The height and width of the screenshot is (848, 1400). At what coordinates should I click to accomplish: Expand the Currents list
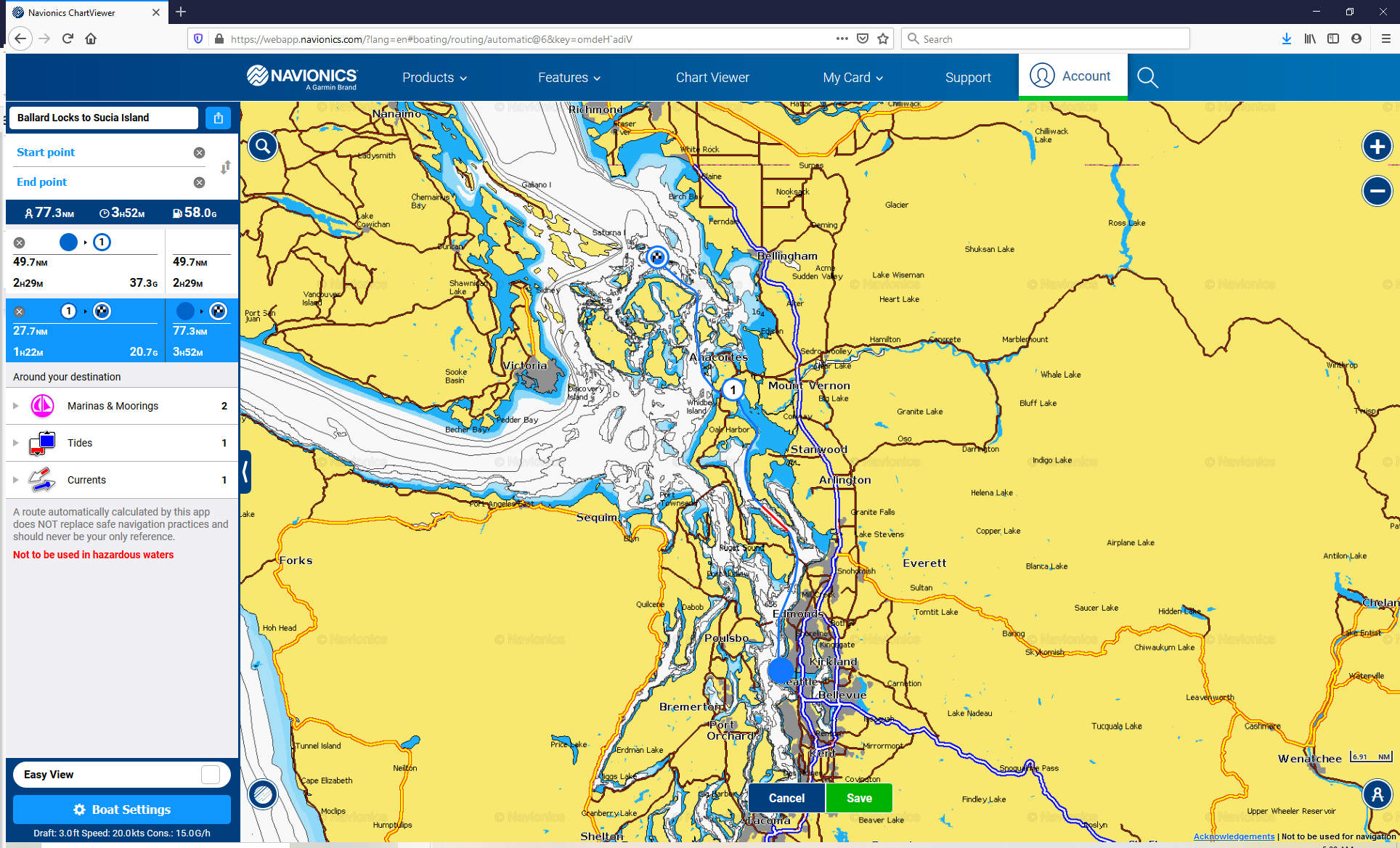pyautogui.click(x=15, y=480)
